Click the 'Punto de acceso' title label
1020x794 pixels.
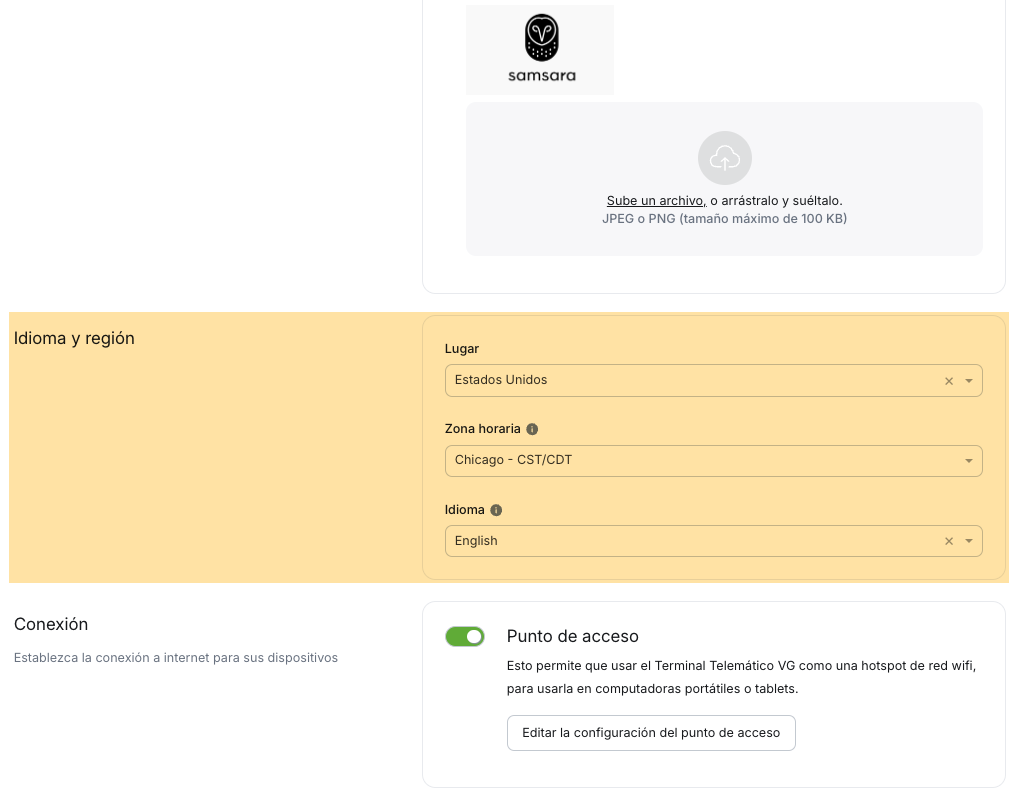pos(572,636)
